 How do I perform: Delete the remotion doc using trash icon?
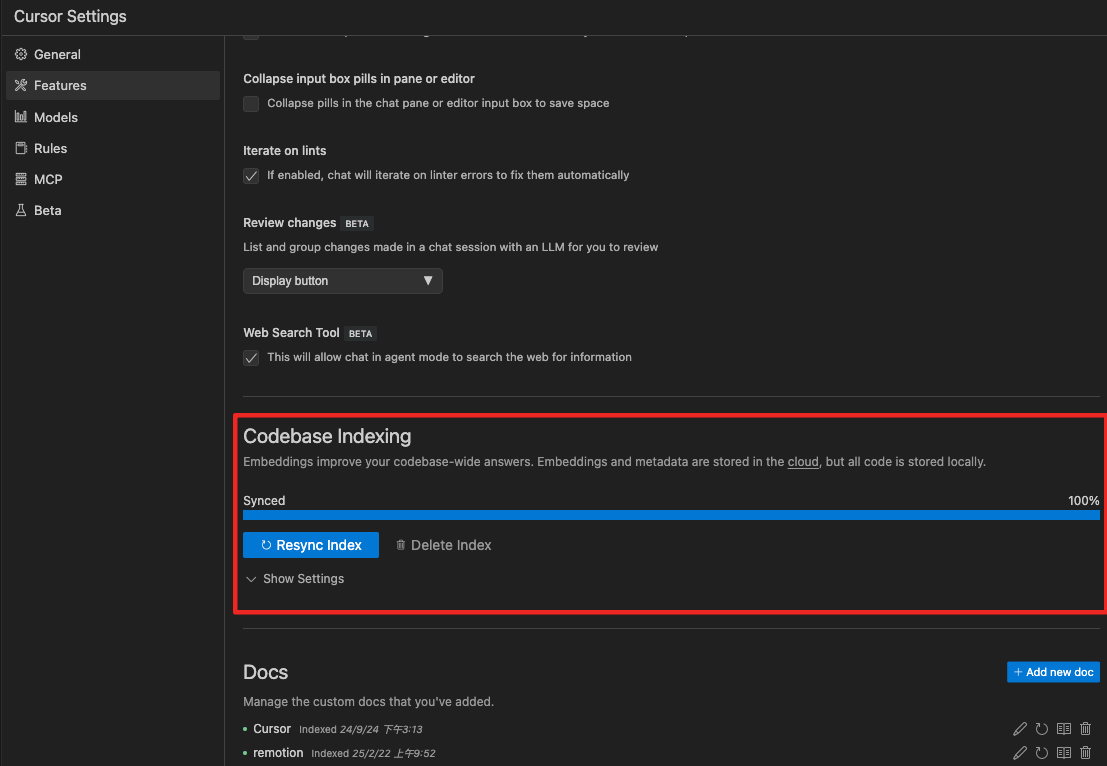click(1086, 753)
